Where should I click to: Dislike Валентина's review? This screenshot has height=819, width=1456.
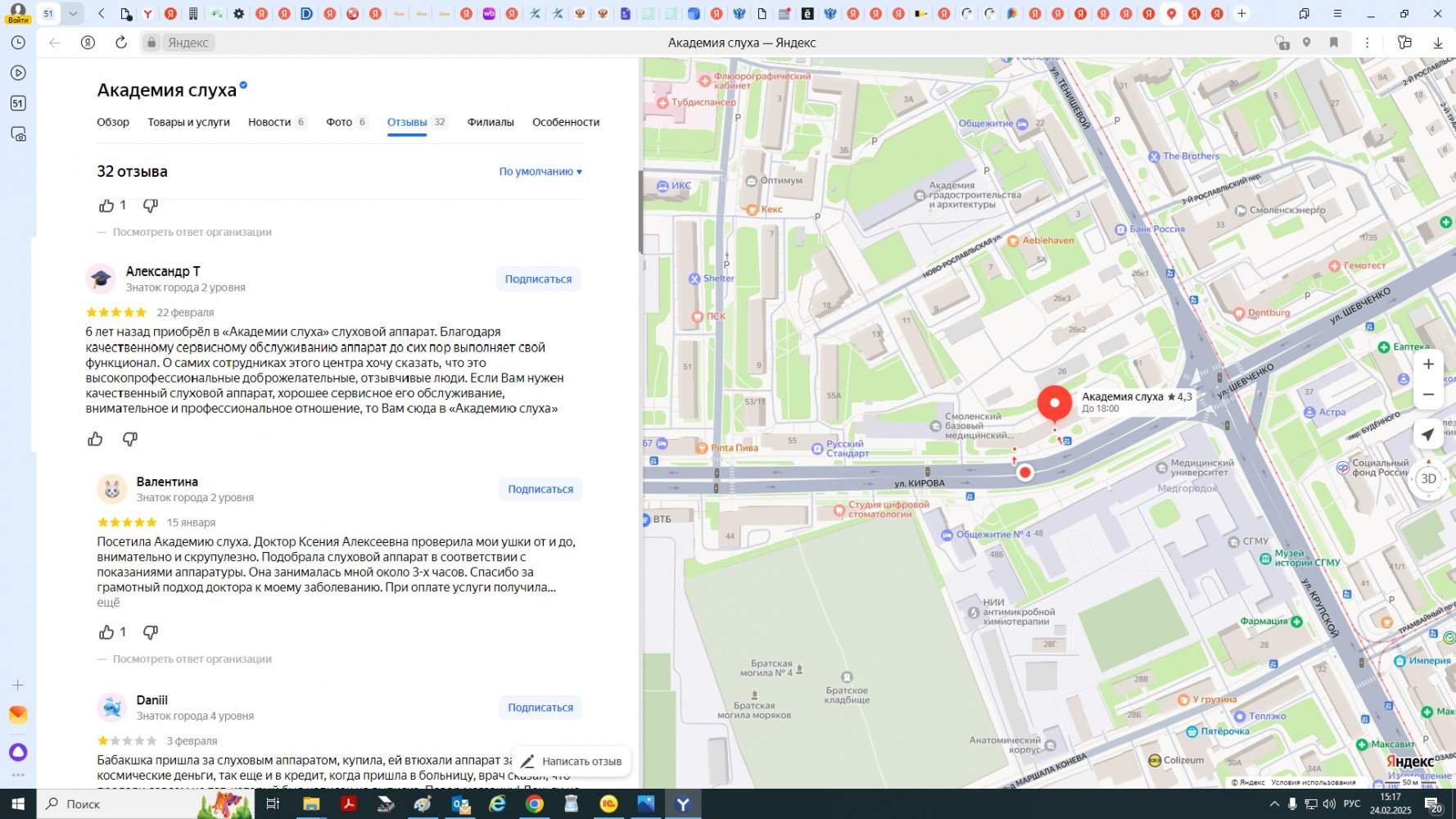tap(151, 632)
